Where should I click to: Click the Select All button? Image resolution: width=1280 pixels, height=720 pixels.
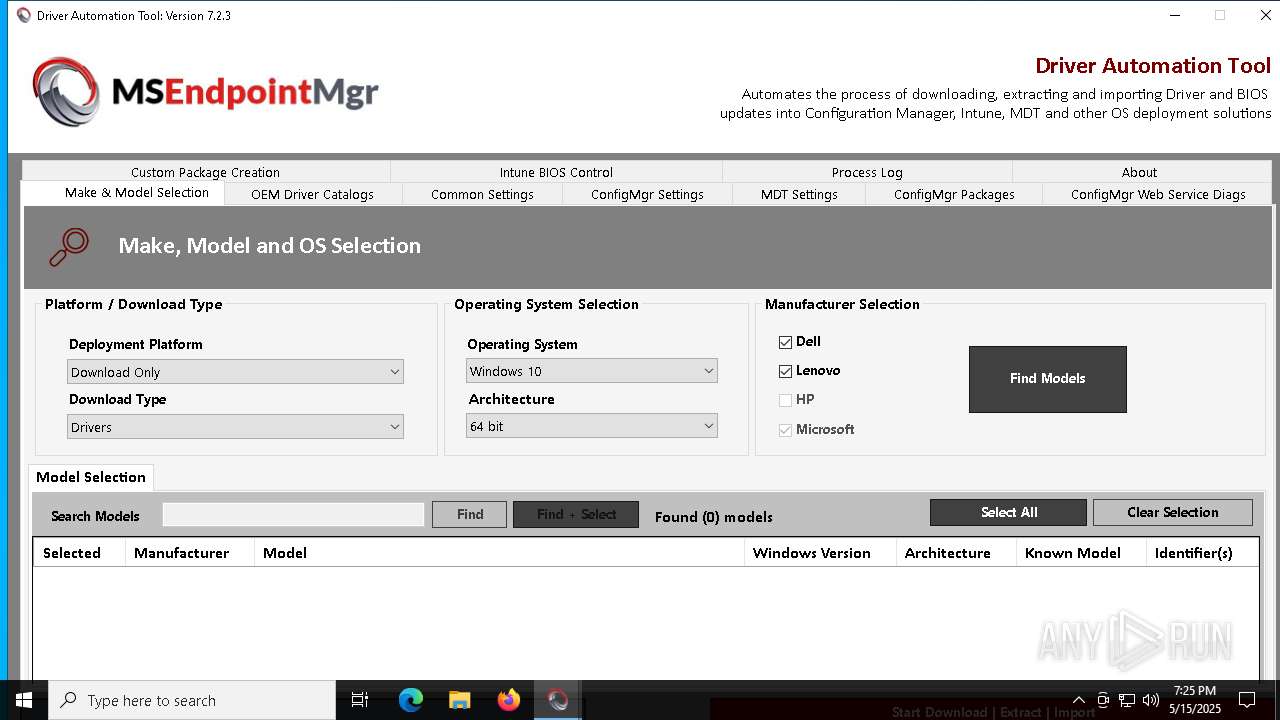pos(1008,512)
